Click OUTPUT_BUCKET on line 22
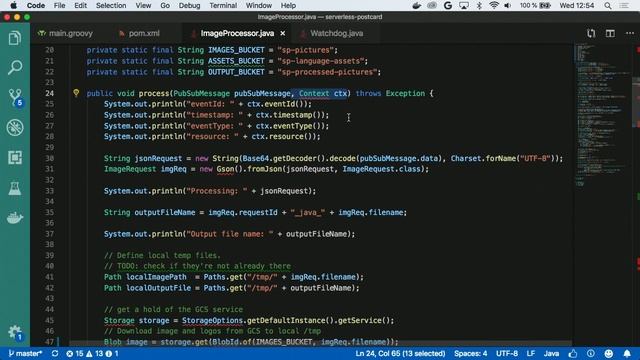 [x=236, y=72]
